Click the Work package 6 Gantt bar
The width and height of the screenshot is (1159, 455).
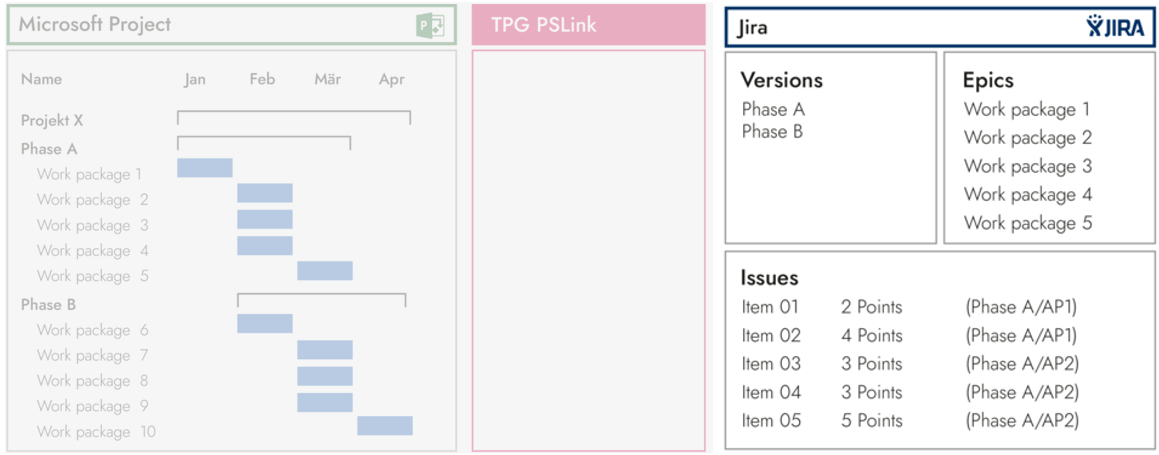[x=265, y=324]
